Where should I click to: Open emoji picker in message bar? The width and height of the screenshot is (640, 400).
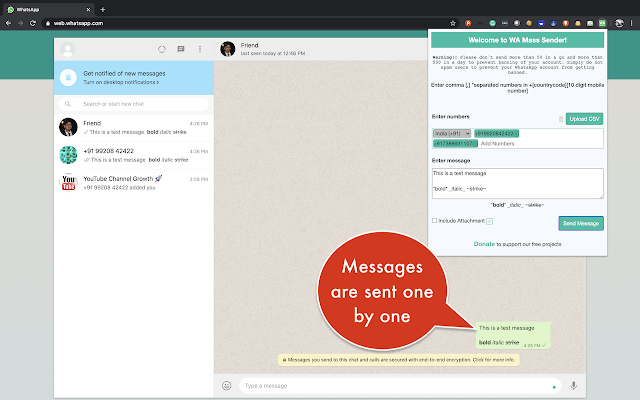pyautogui.click(x=227, y=386)
